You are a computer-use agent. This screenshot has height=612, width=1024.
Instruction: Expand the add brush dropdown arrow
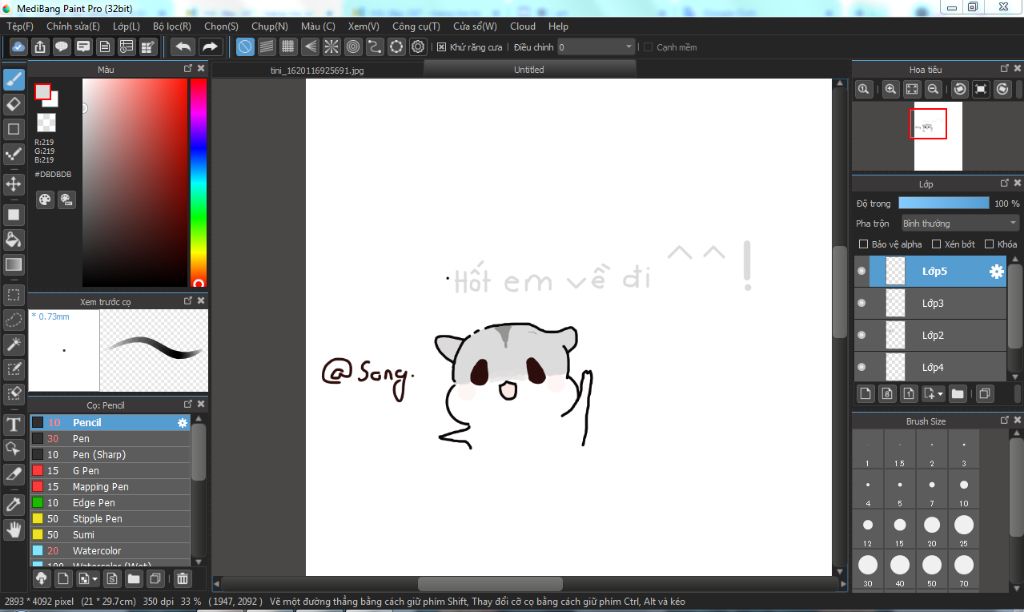(x=95, y=579)
